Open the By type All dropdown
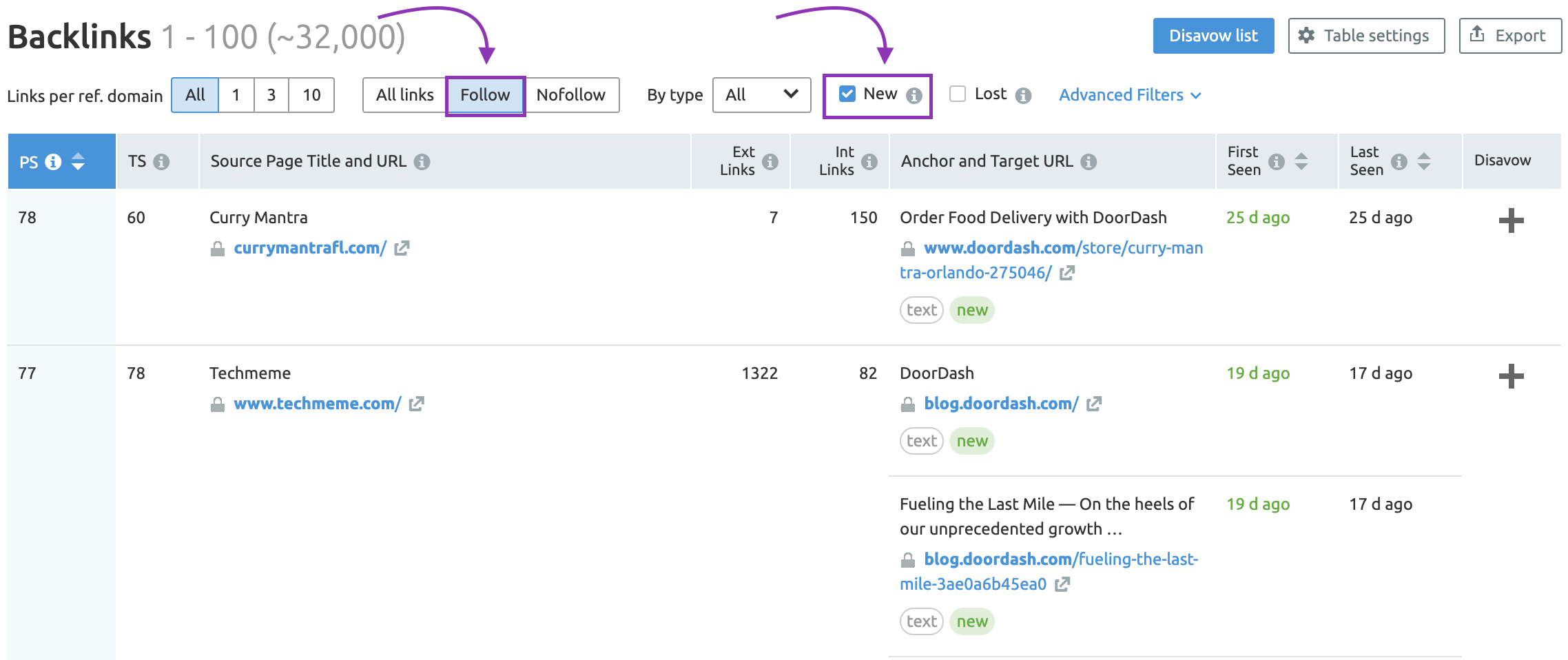1568x660 pixels. (x=761, y=95)
